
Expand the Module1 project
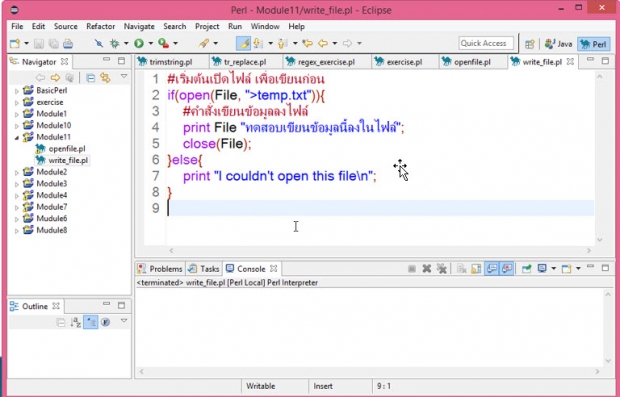point(17,114)
